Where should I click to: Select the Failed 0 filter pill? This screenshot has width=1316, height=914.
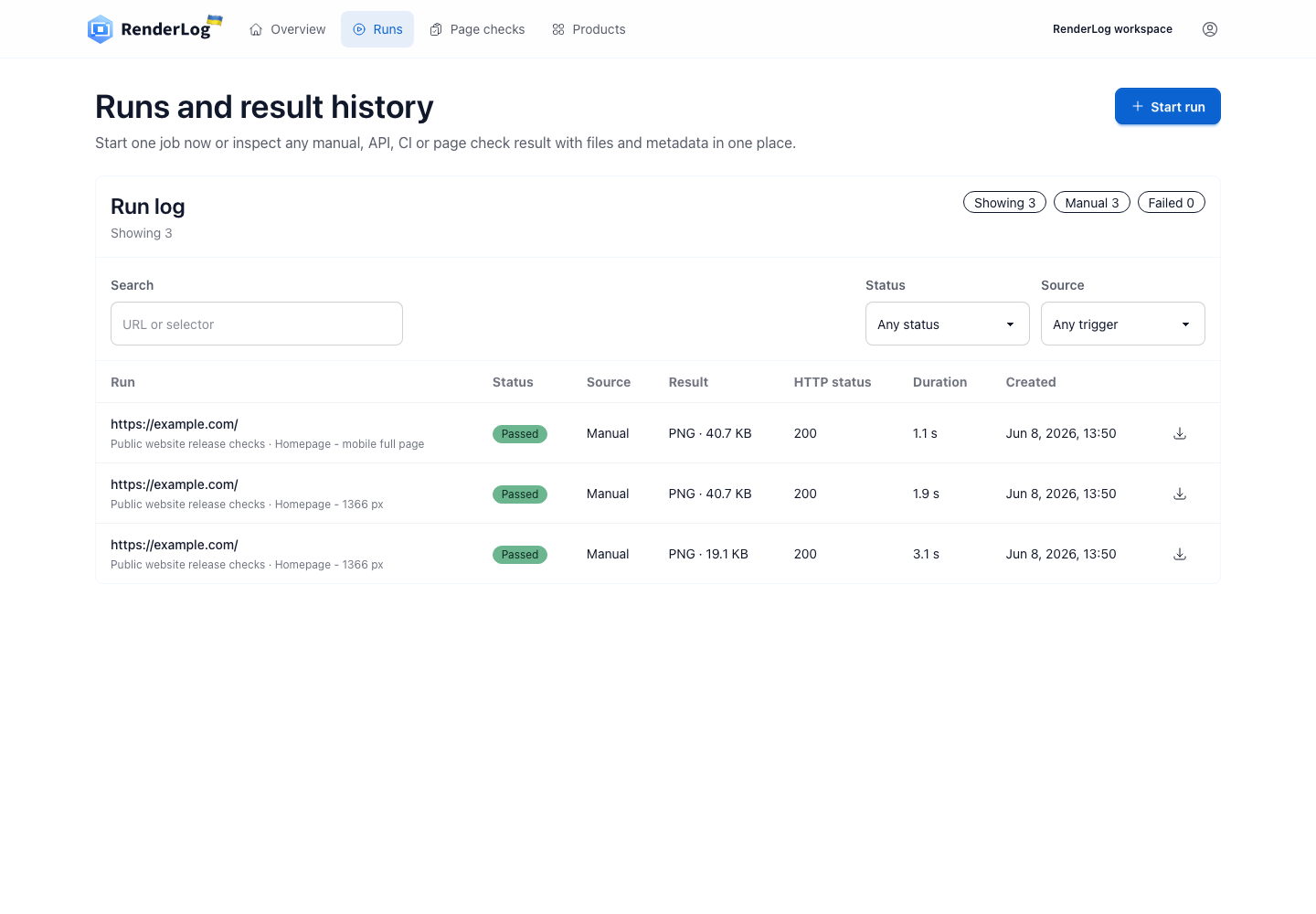[1172, 202]
